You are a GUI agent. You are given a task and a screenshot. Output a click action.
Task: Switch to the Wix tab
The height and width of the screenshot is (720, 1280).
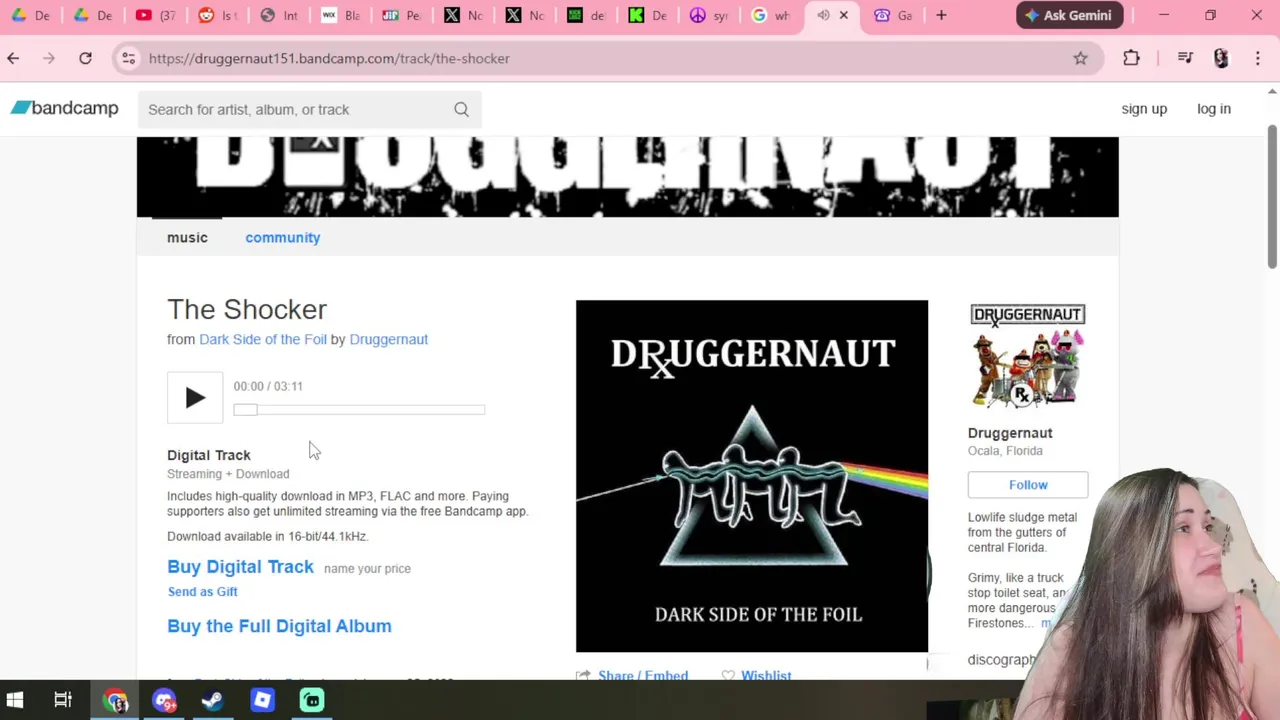342,15
